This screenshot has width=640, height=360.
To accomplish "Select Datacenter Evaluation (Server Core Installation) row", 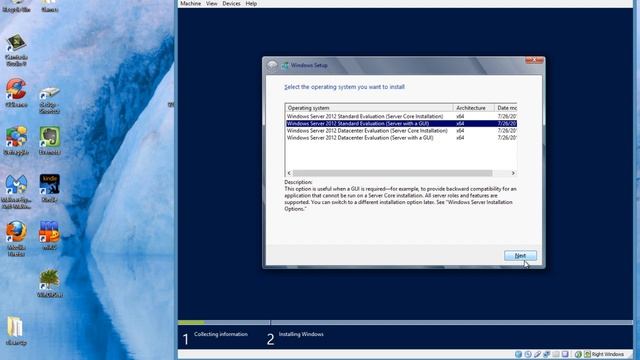I will coord(401,131).
